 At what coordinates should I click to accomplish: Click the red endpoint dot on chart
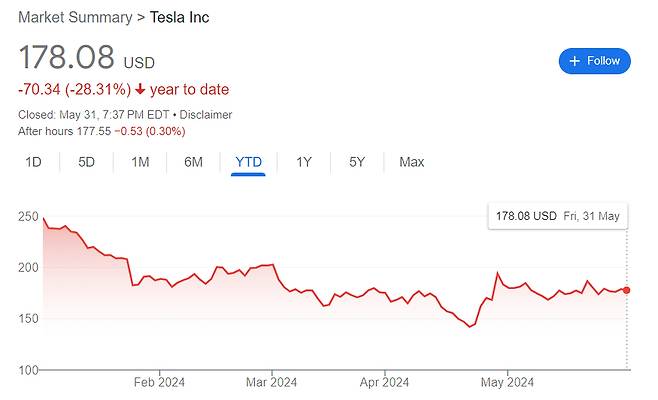627,290
